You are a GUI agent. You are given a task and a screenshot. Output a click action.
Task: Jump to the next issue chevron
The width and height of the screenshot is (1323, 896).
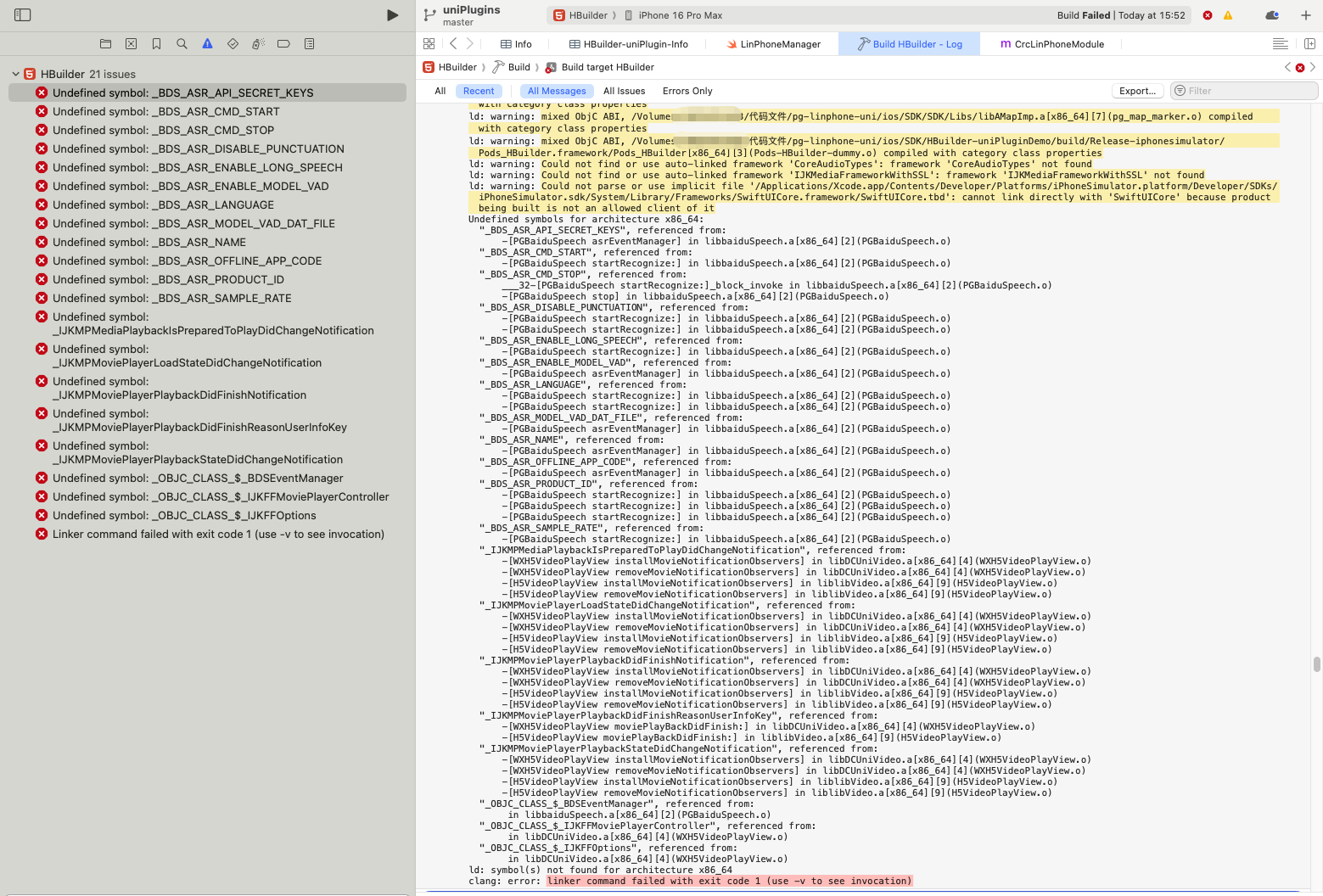1313,67
